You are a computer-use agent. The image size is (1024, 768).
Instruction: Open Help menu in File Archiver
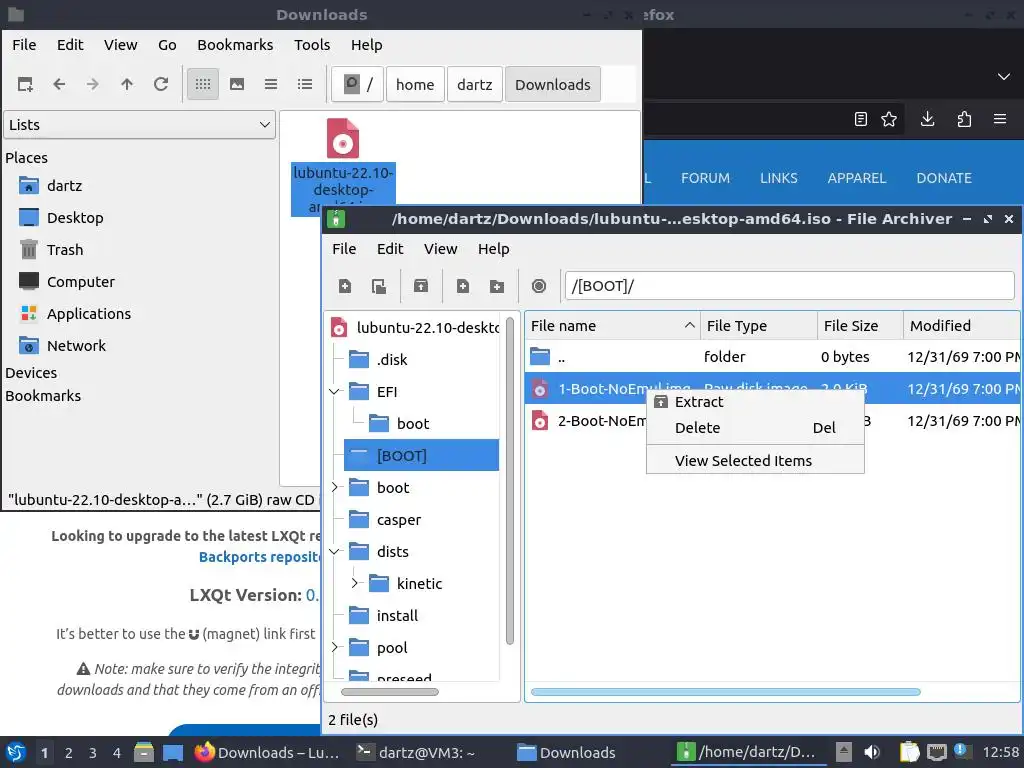494,249
